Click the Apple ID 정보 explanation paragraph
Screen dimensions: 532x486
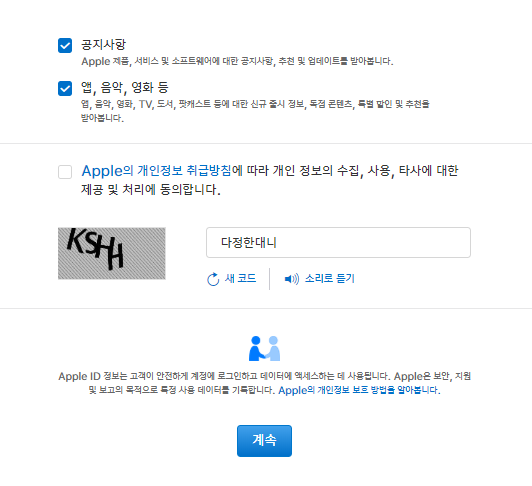(264, 383)
